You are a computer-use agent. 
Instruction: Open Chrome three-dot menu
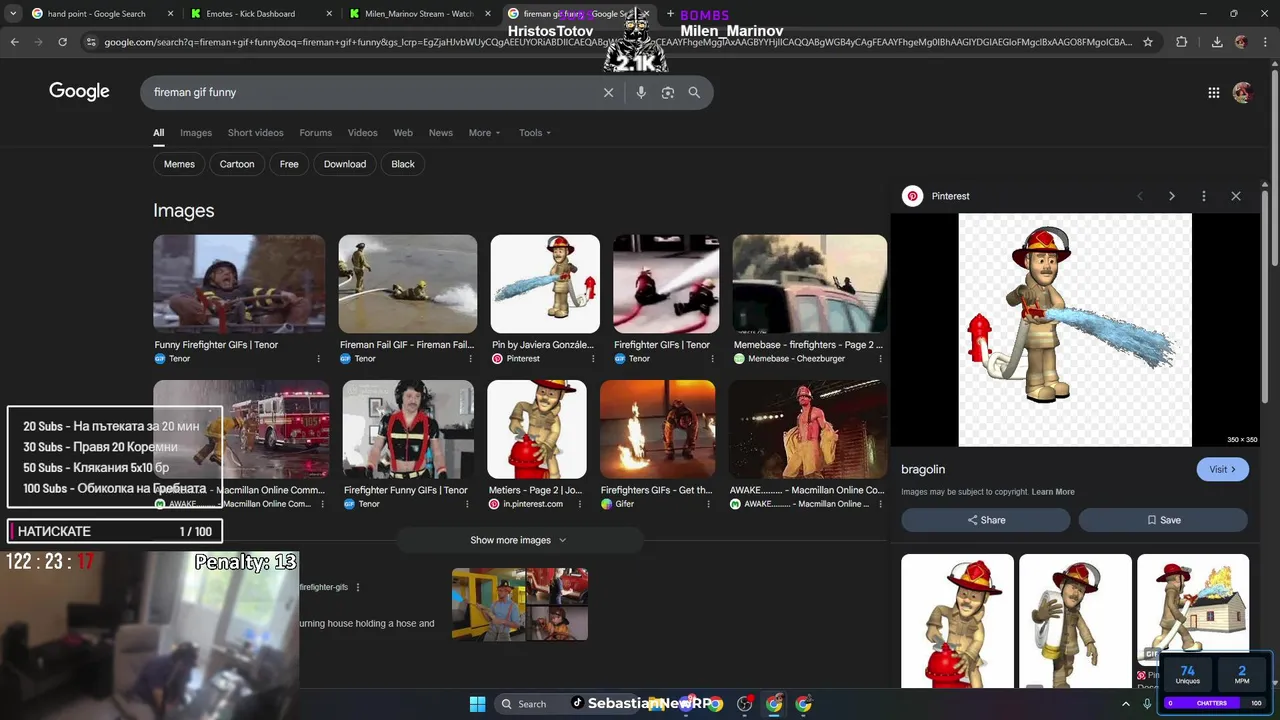point(1266,42)
